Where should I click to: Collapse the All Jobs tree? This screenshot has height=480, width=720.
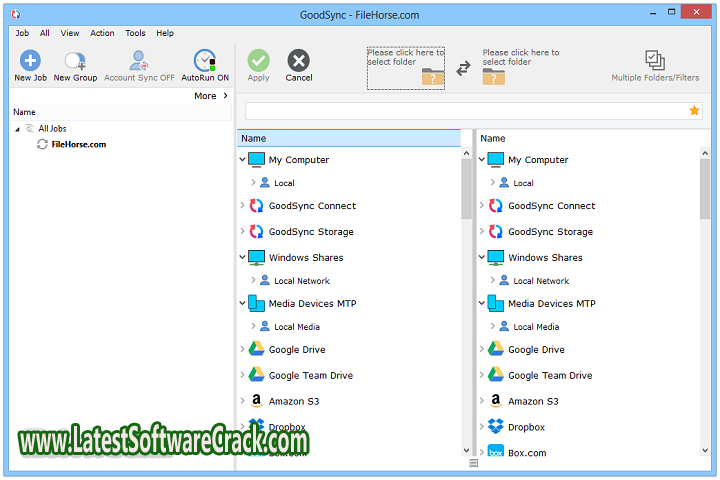pyautogui.click(x=17, y=129)
